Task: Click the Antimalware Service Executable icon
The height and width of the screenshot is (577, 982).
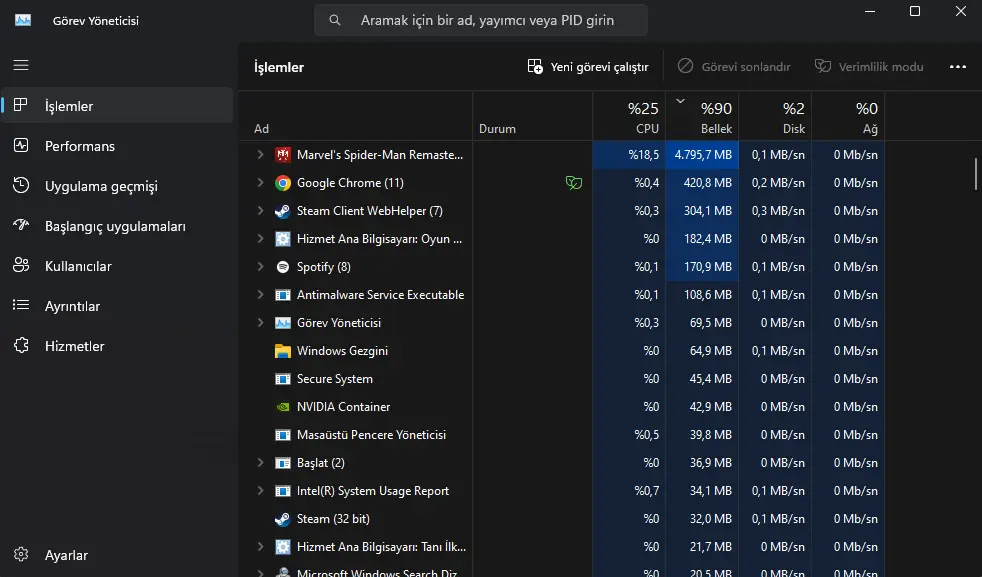Action: click(283, 295)
